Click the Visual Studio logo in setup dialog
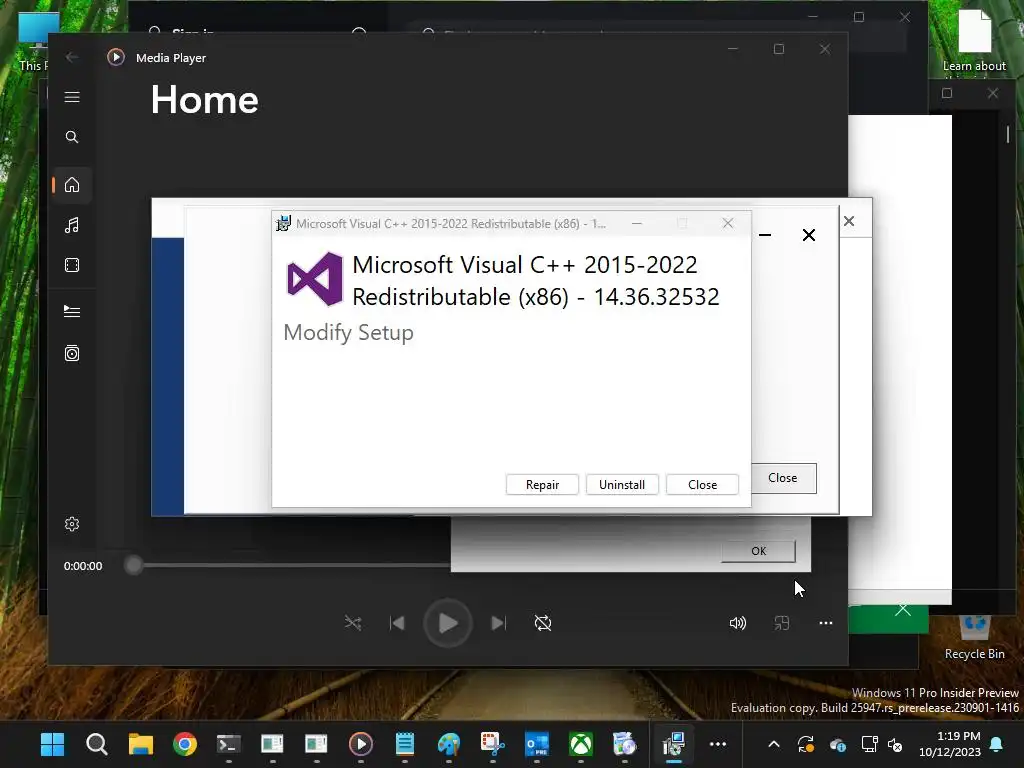The image size is (1024, 768). tap(315, 279)
